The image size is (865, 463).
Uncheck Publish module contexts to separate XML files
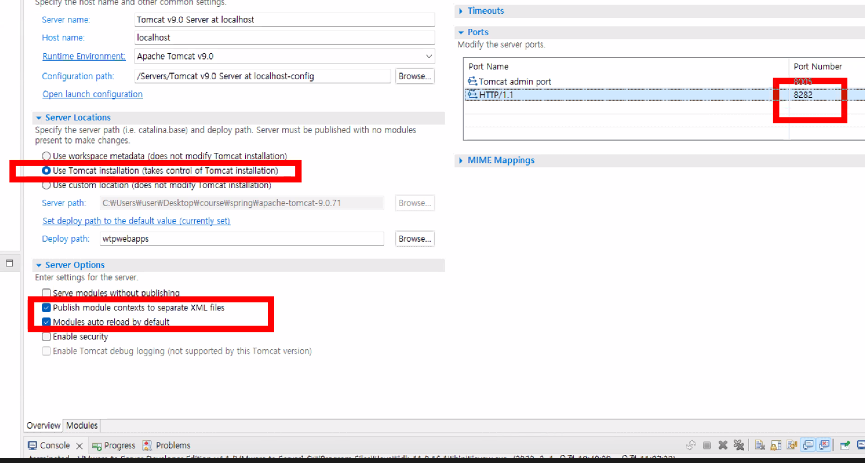coord(47,307)
